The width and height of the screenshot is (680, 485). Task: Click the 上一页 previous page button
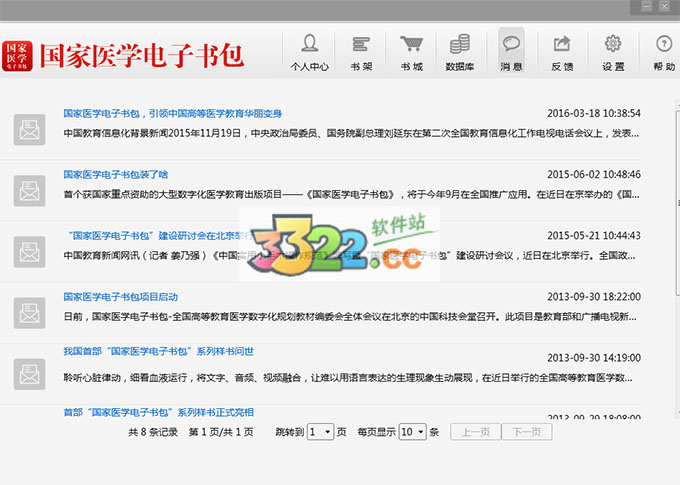[x=475, y=432]
